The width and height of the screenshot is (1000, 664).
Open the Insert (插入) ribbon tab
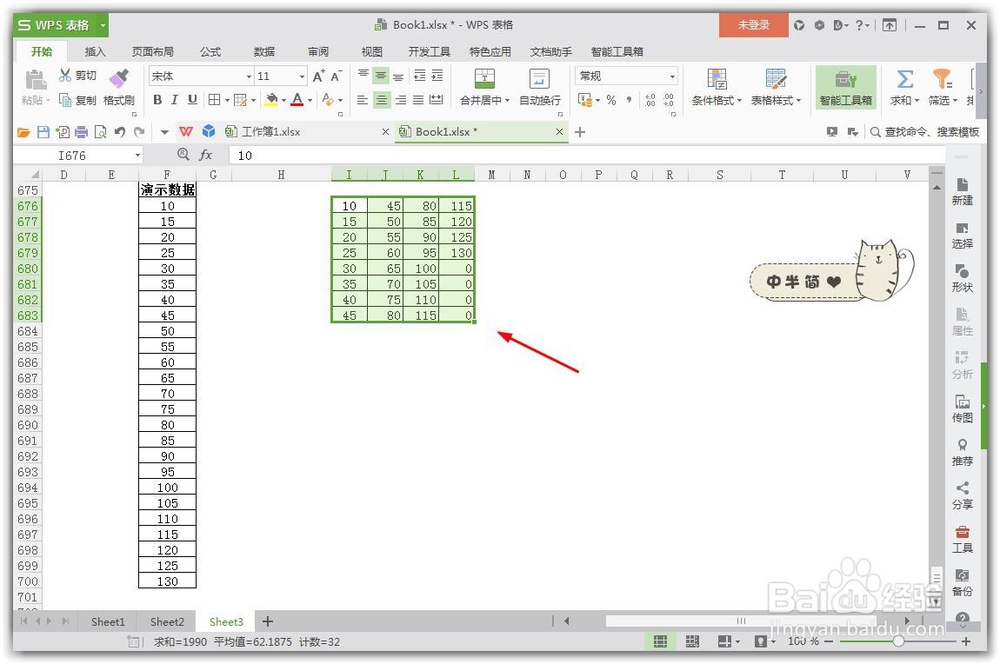click(94, 52)
